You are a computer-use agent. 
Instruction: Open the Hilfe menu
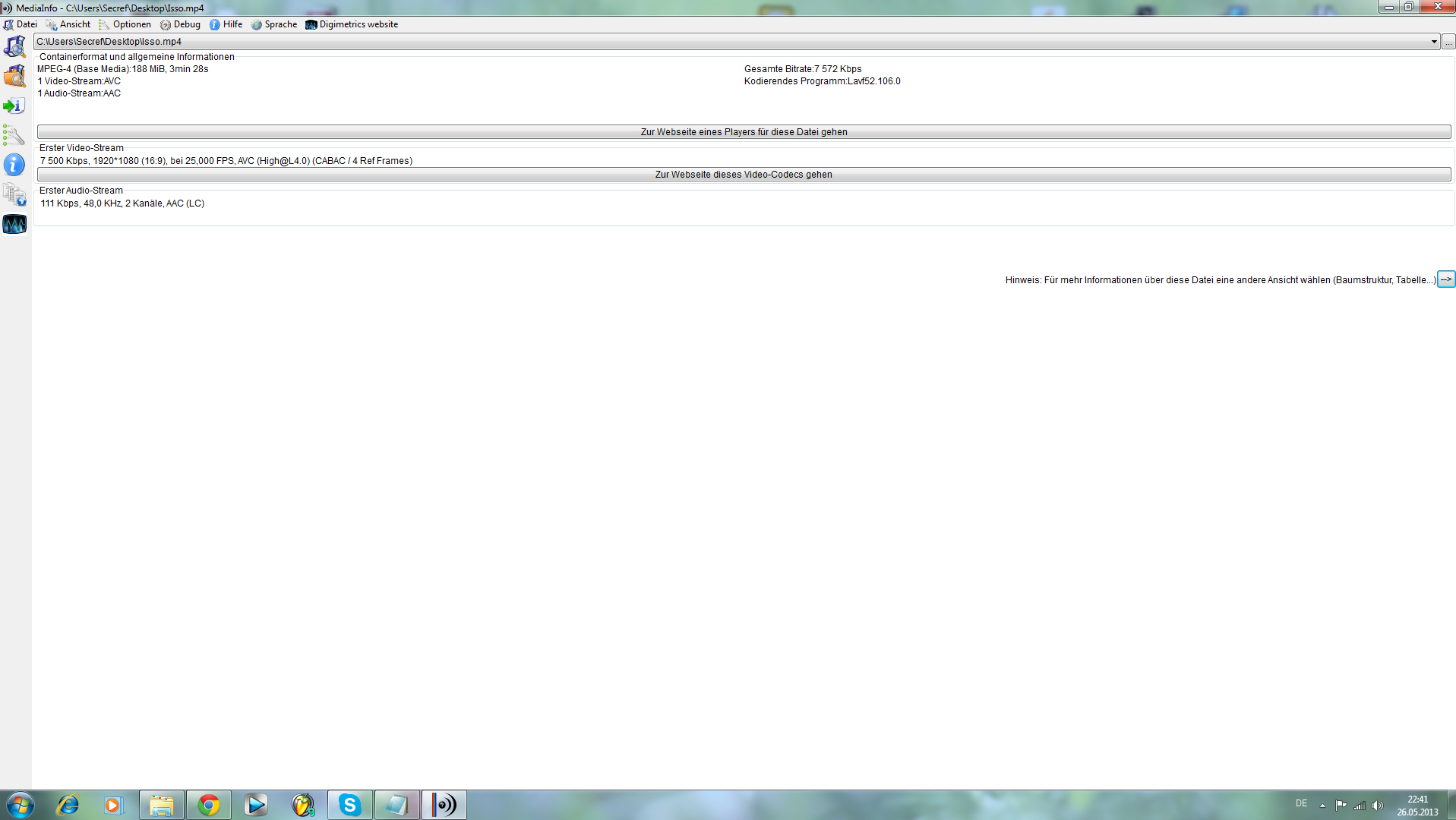[226, 24]
